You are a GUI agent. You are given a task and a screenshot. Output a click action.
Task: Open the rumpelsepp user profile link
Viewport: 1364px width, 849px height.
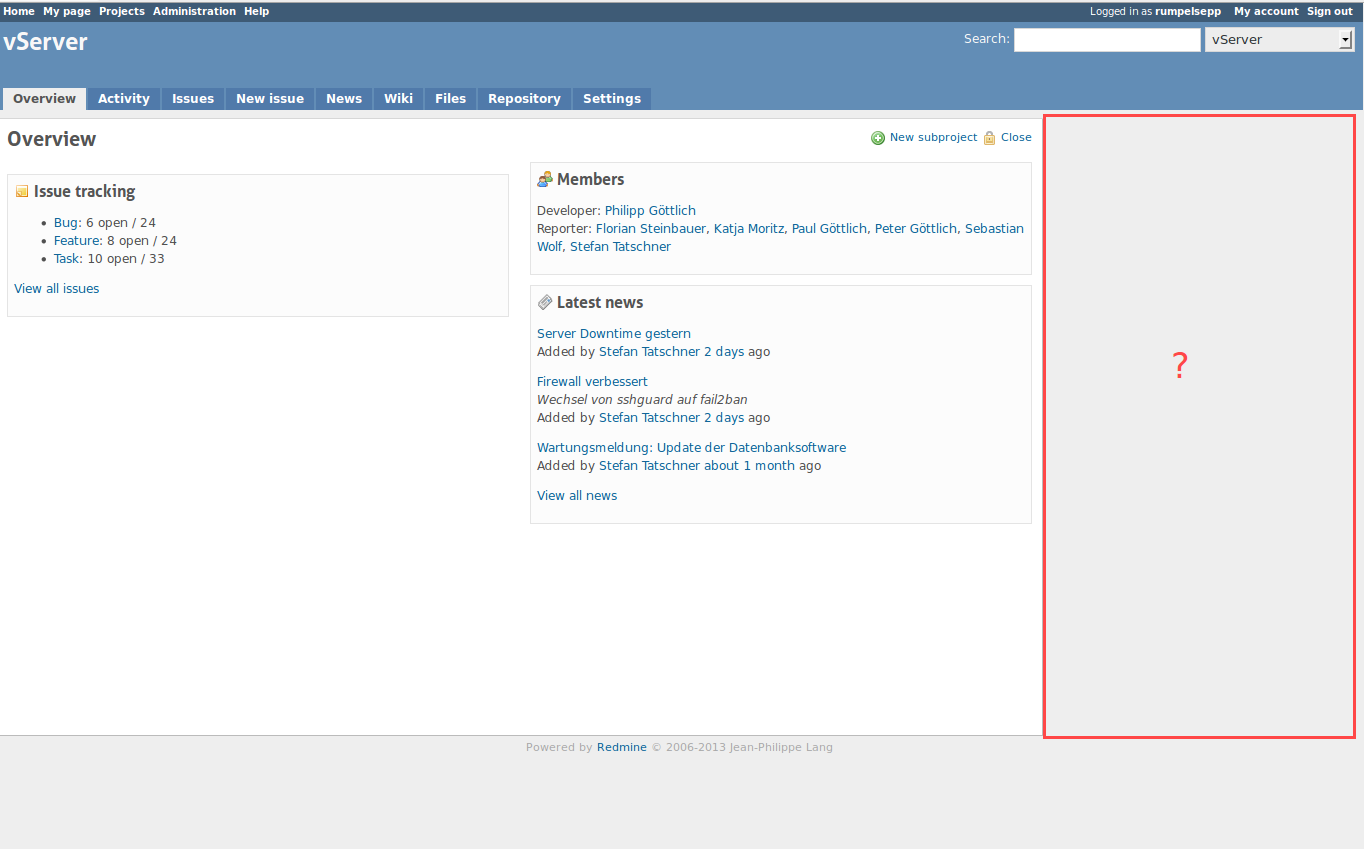click(x=1188, y=12)
